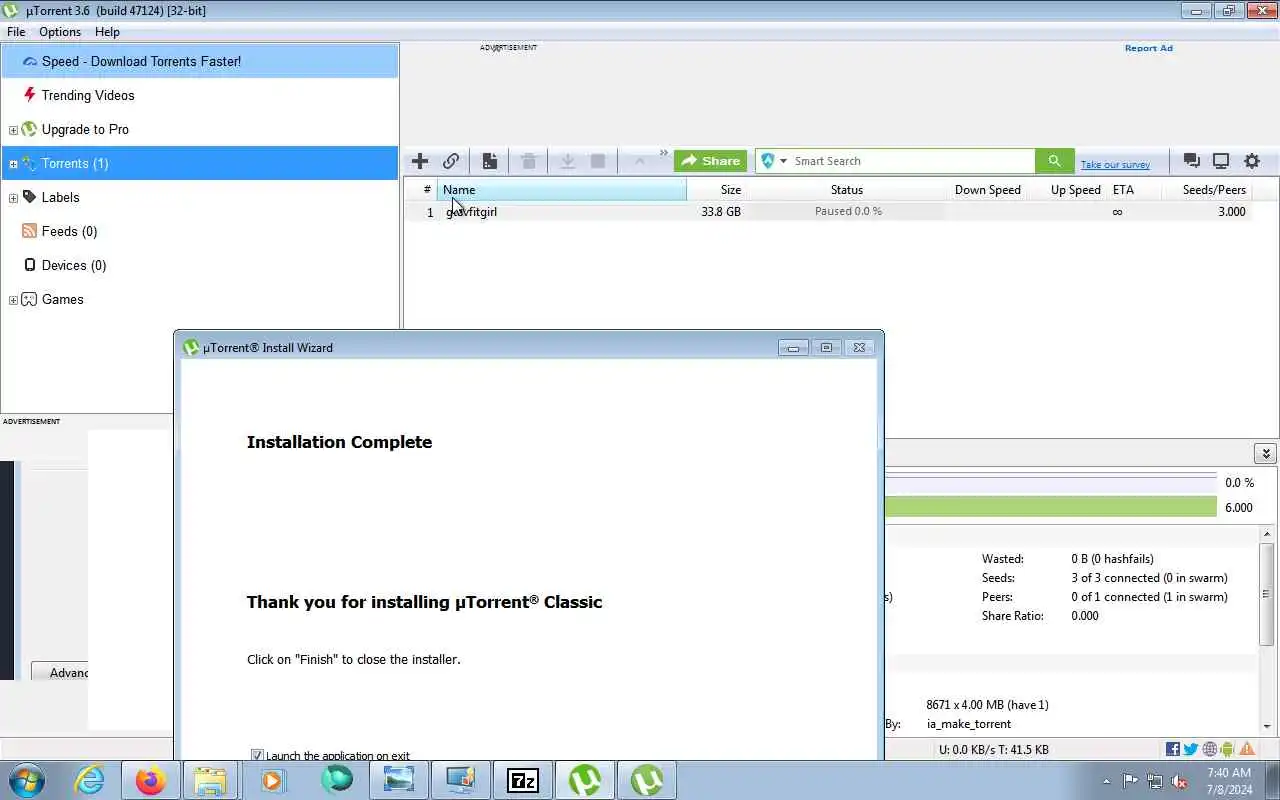The image size is (1280, 800).
Task: Click the Action Center flag tray icon
Action: [1130, 781]
